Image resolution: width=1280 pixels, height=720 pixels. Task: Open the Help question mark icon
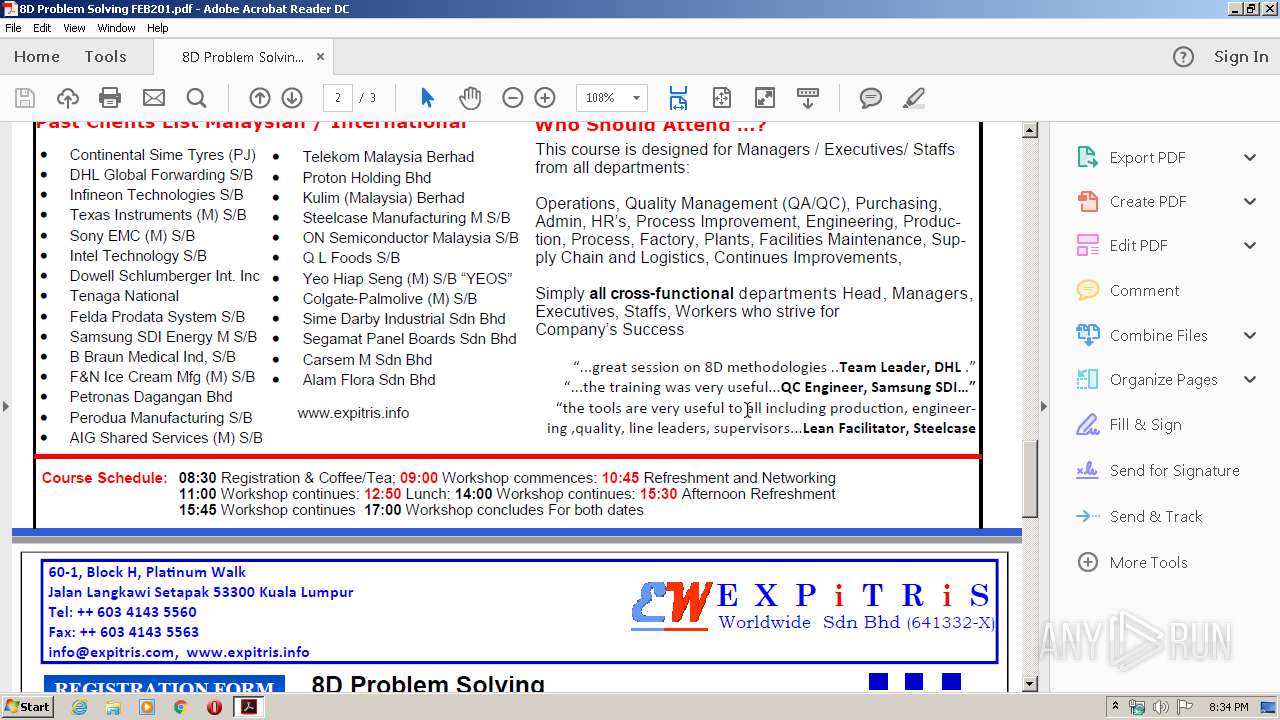[x=1183, y=57]
